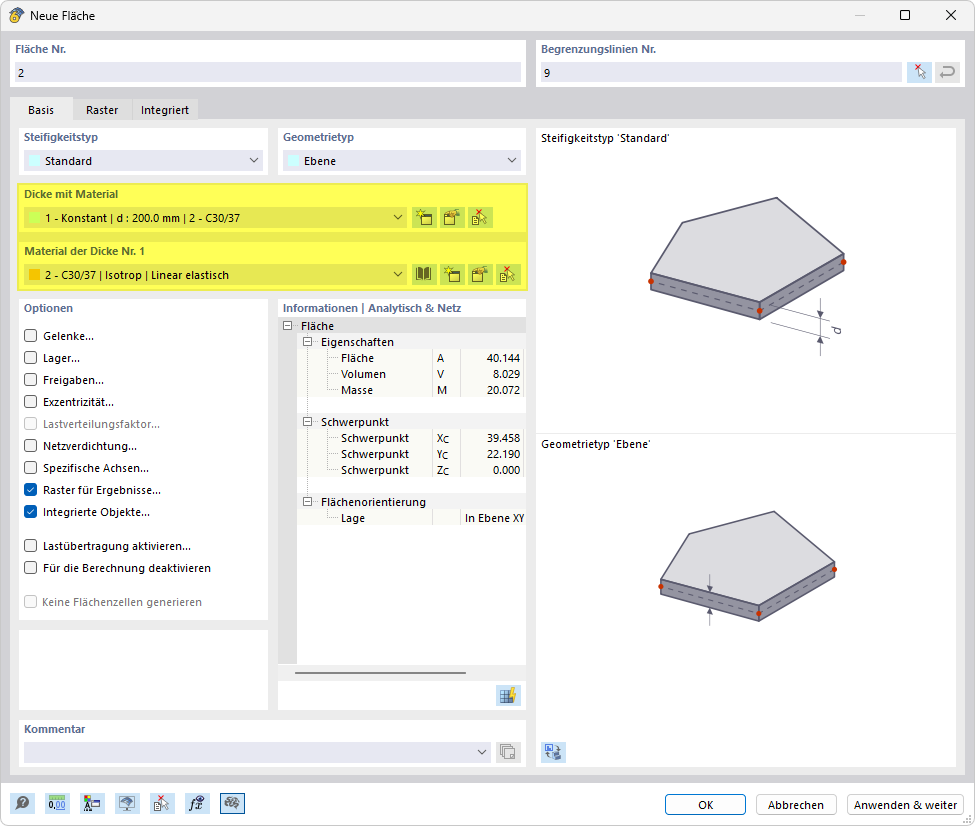Open the Geometrietyp Ebene dropdown
The width and height of the screenshot is (975, 826).
click(x=402, y=160)
